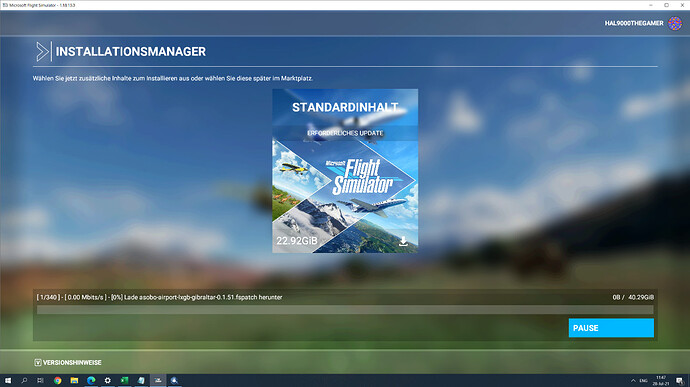
Task: Show hidden system tray icons
Action: click(x=633, y=380)
